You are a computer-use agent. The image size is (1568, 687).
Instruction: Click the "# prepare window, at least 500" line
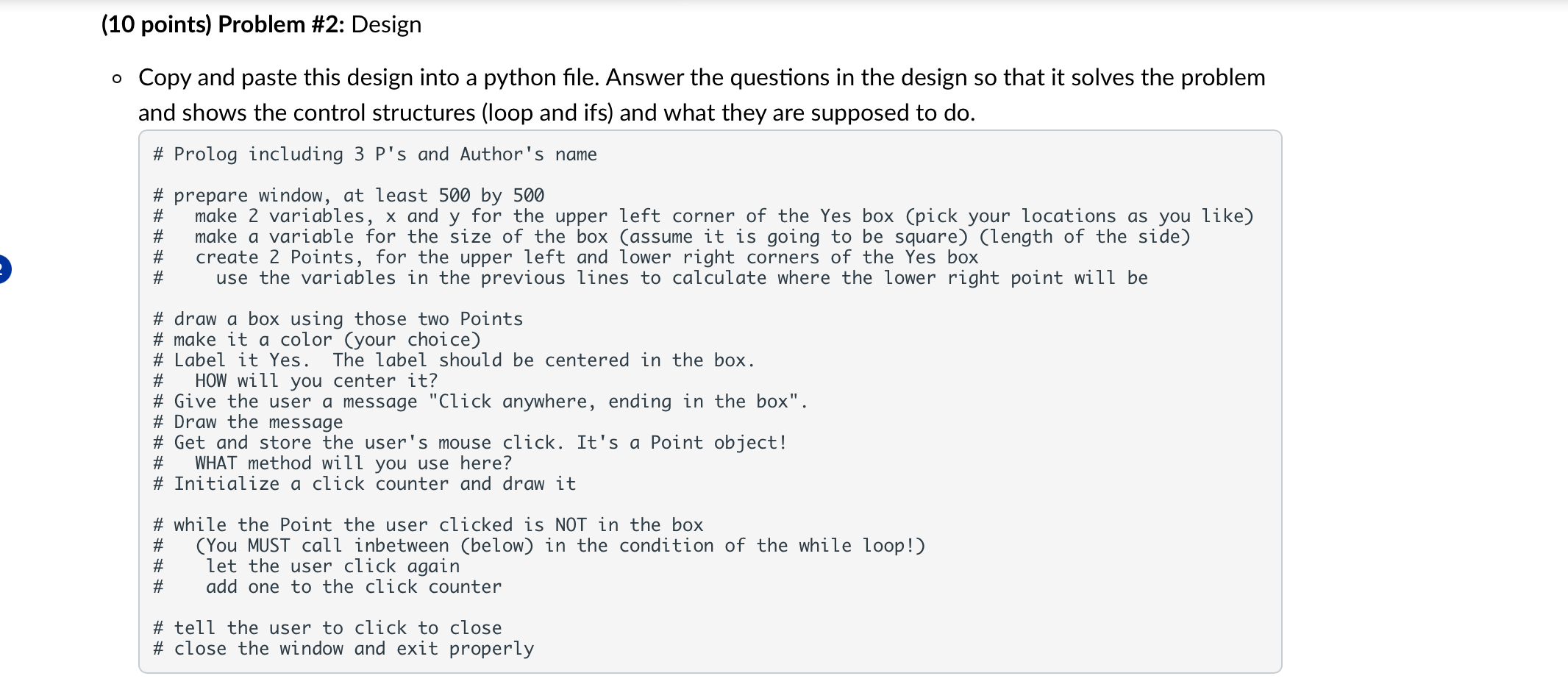[348, 196]
